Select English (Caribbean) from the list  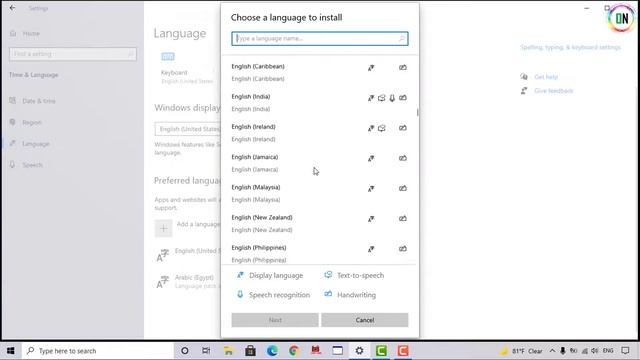tap(319, 72)
